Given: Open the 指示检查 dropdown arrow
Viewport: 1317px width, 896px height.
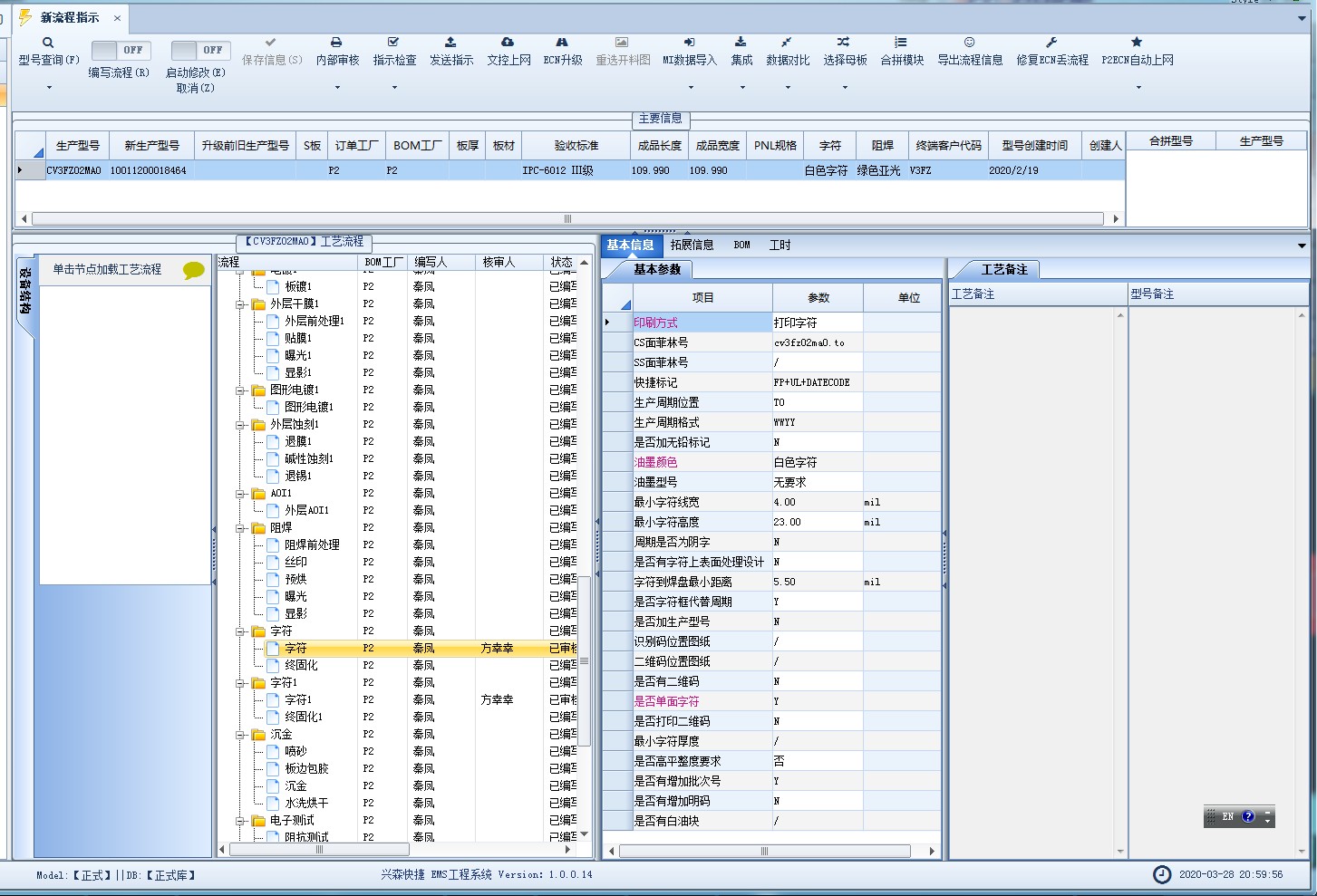Looking at the screenshot, I should tap(394, 88).
